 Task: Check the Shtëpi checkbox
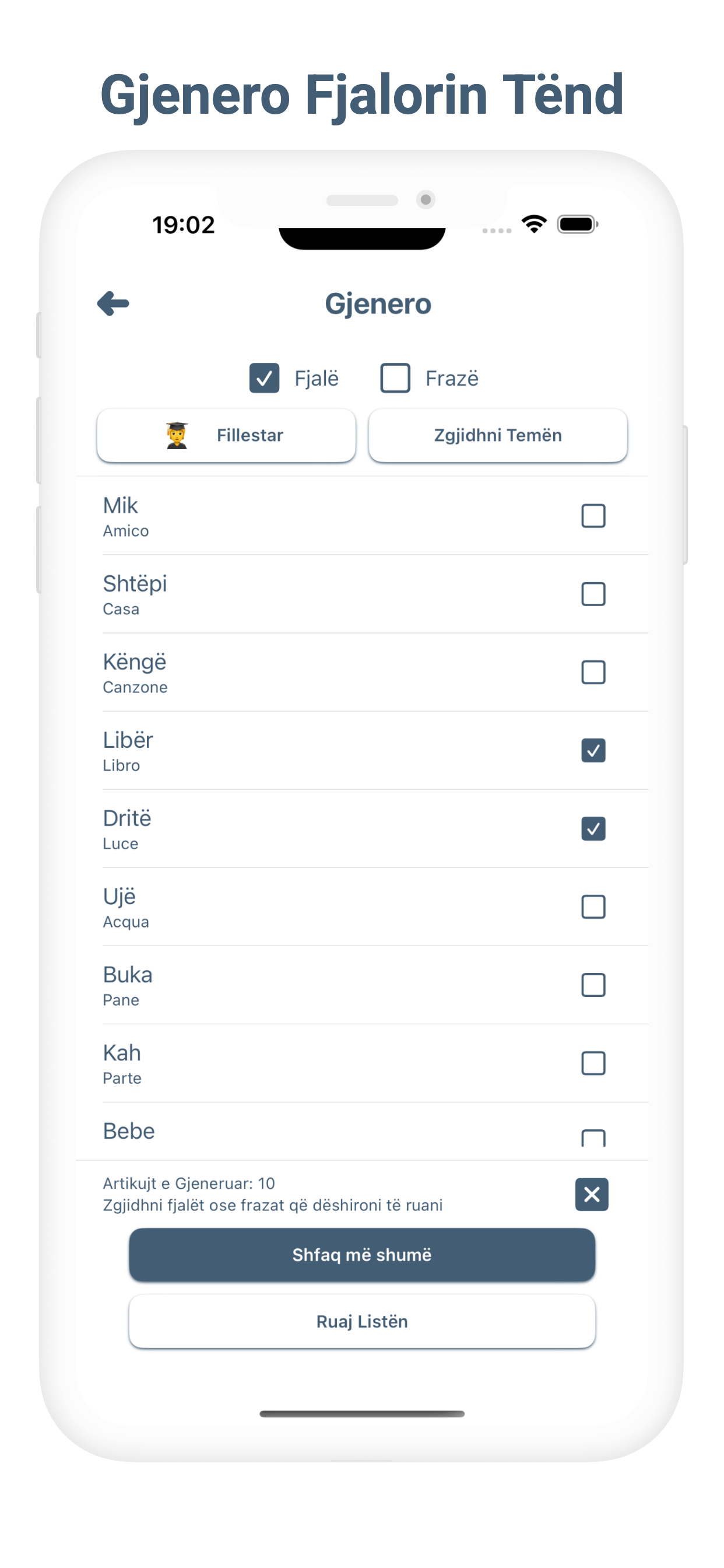(x=593, y=594)
